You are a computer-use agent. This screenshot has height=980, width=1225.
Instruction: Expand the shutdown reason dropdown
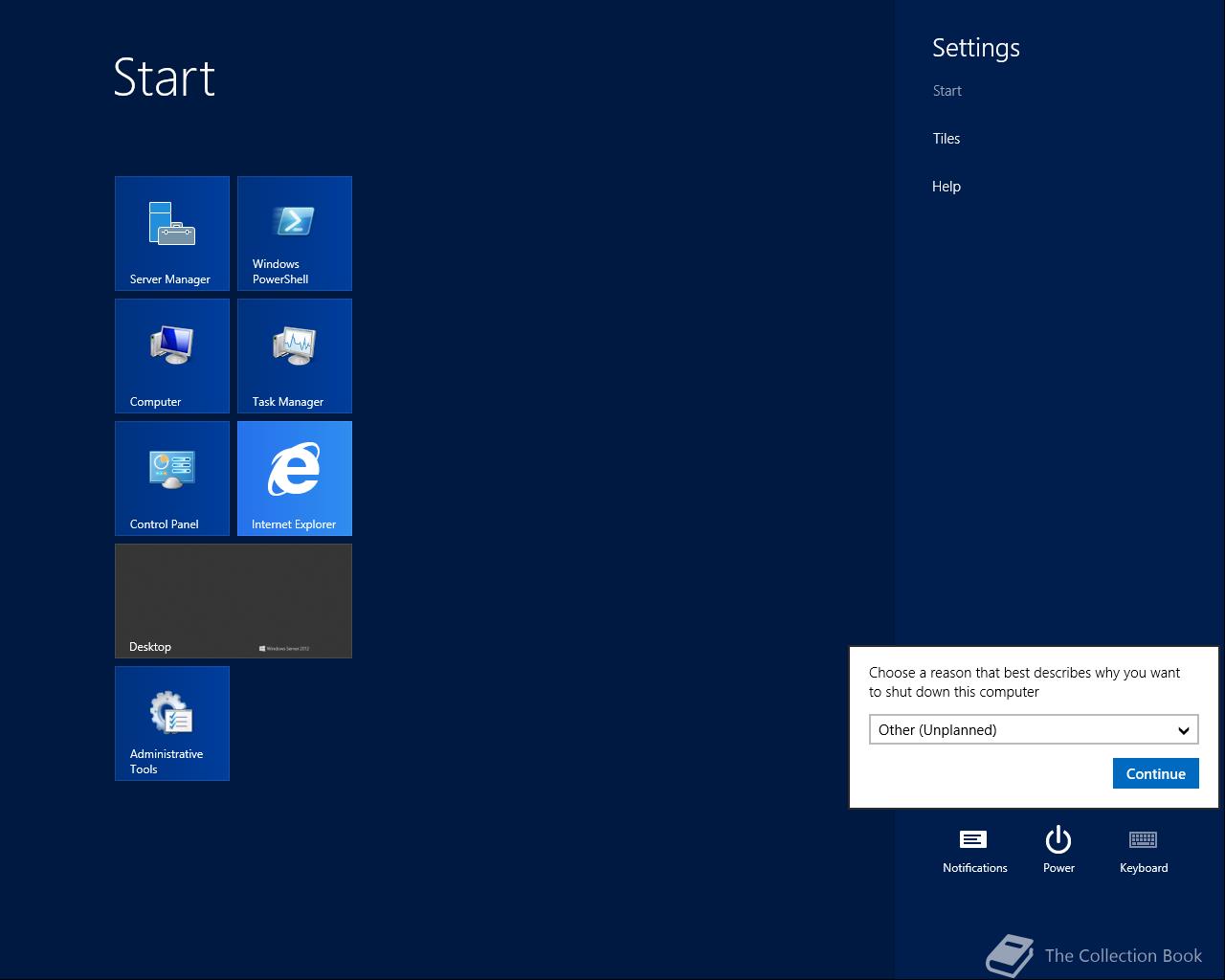[x=1034, y=729]
